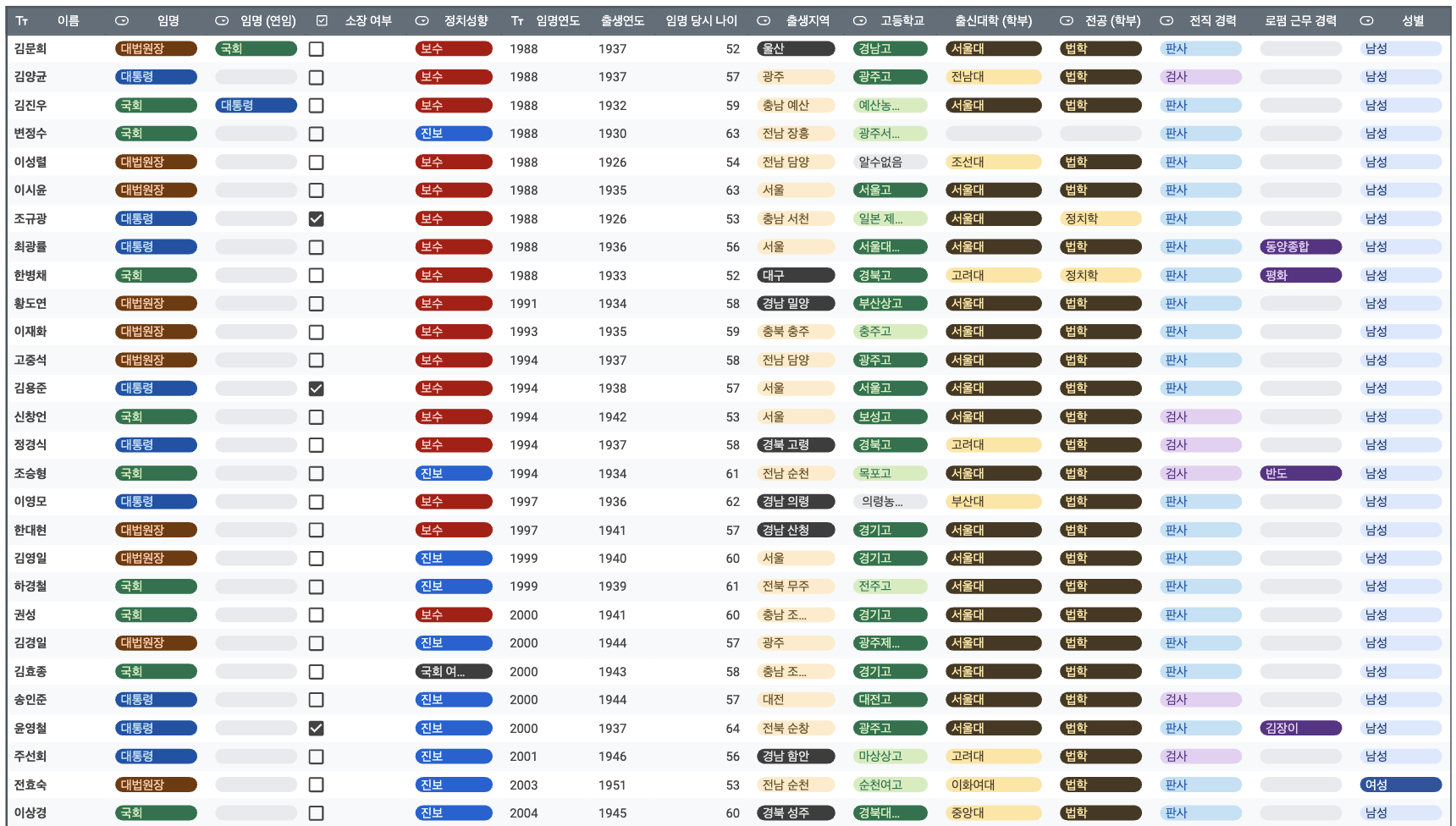Select the name cell 이시윤
Screen dimensions: 1456x826
(30, 190)
